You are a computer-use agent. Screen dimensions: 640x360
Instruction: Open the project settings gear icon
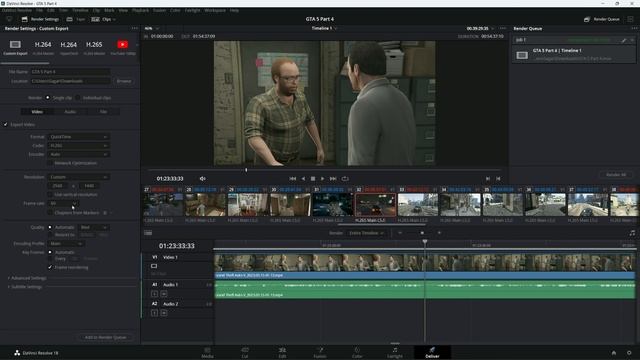[629, 353]
